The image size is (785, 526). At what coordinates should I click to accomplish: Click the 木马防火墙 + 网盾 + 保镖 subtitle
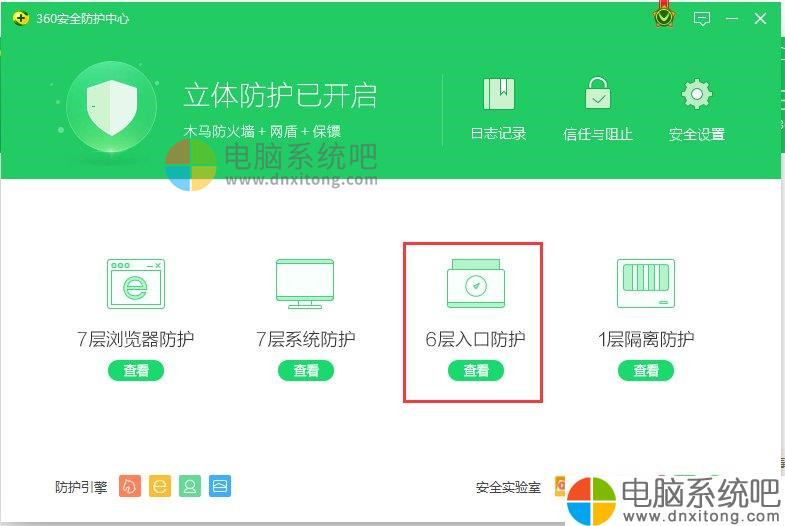click(262, 132)
